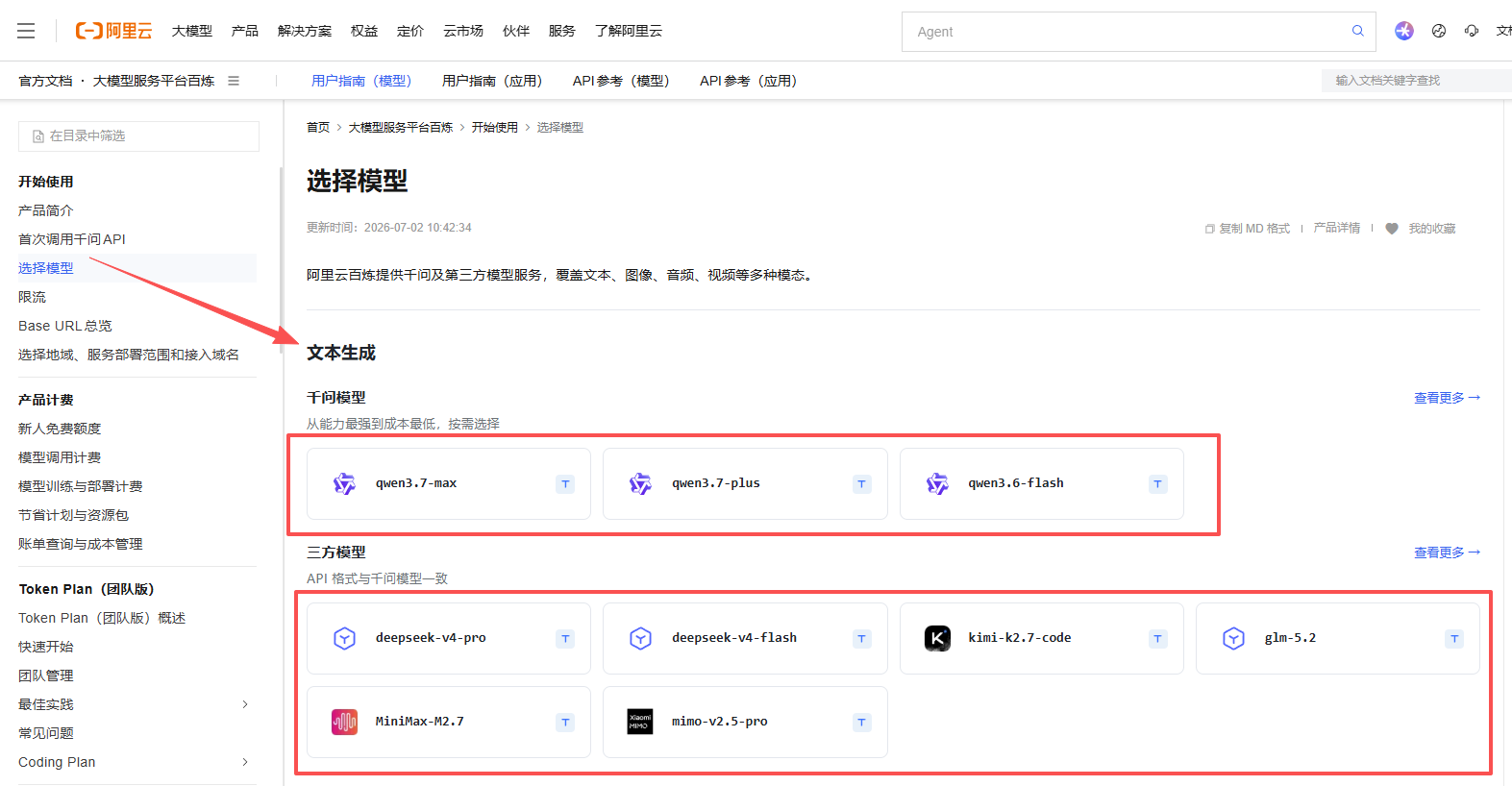Viewport: 1512px width, 786px height.
Task: Click the qwen3.7-max logo icon
Action: 344,483
